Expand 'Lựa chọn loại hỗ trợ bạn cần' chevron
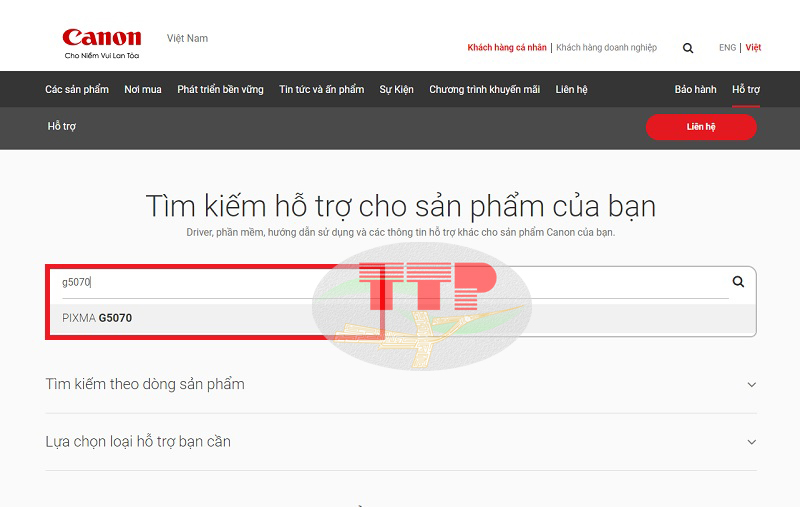Screen dimensions: 800x507 752,442
